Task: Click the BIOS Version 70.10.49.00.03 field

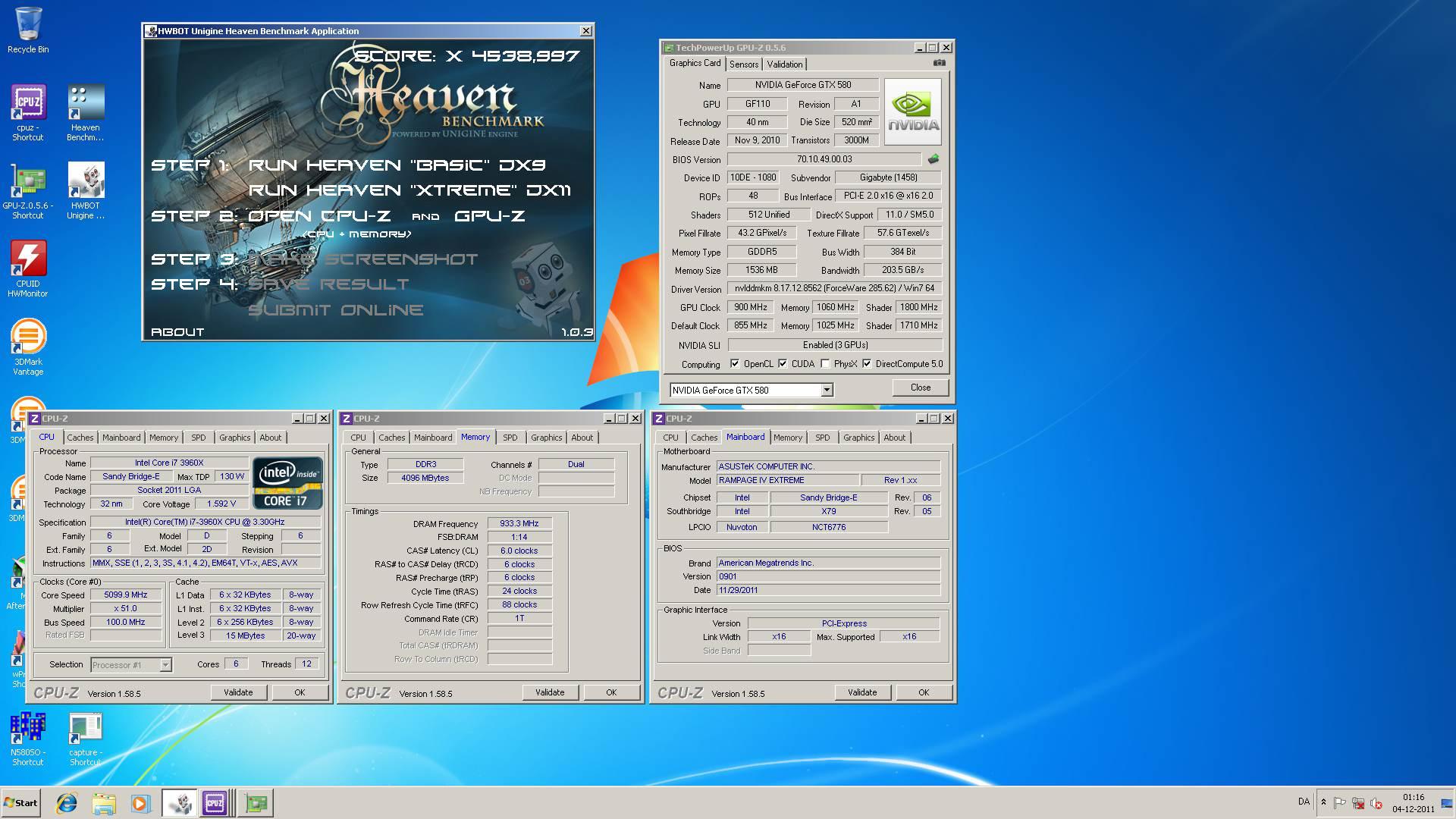Action: tap(824, 159)
